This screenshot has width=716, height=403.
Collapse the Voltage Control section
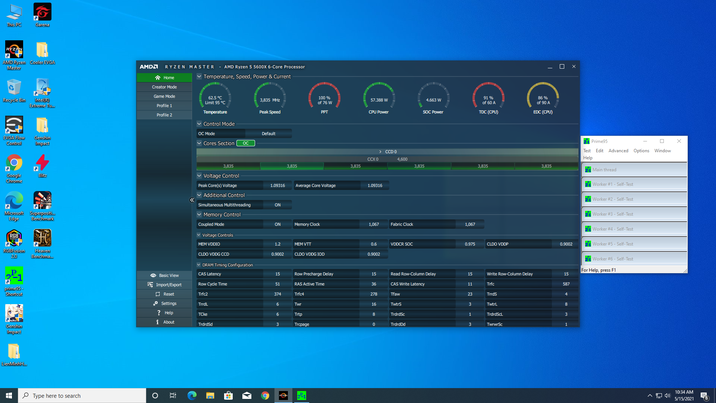click(x=199, y=176)
